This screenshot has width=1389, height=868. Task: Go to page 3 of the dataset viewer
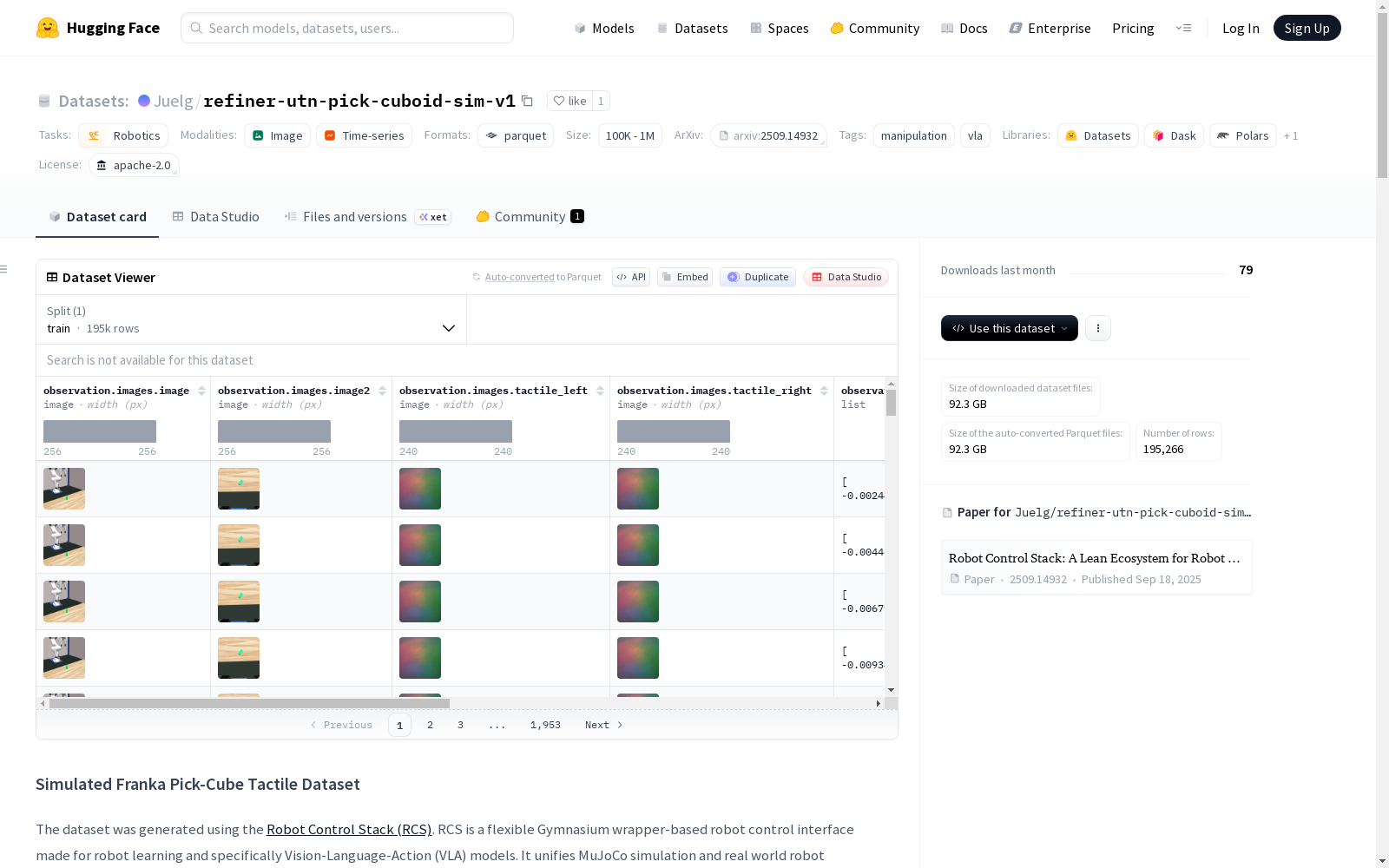460,725
